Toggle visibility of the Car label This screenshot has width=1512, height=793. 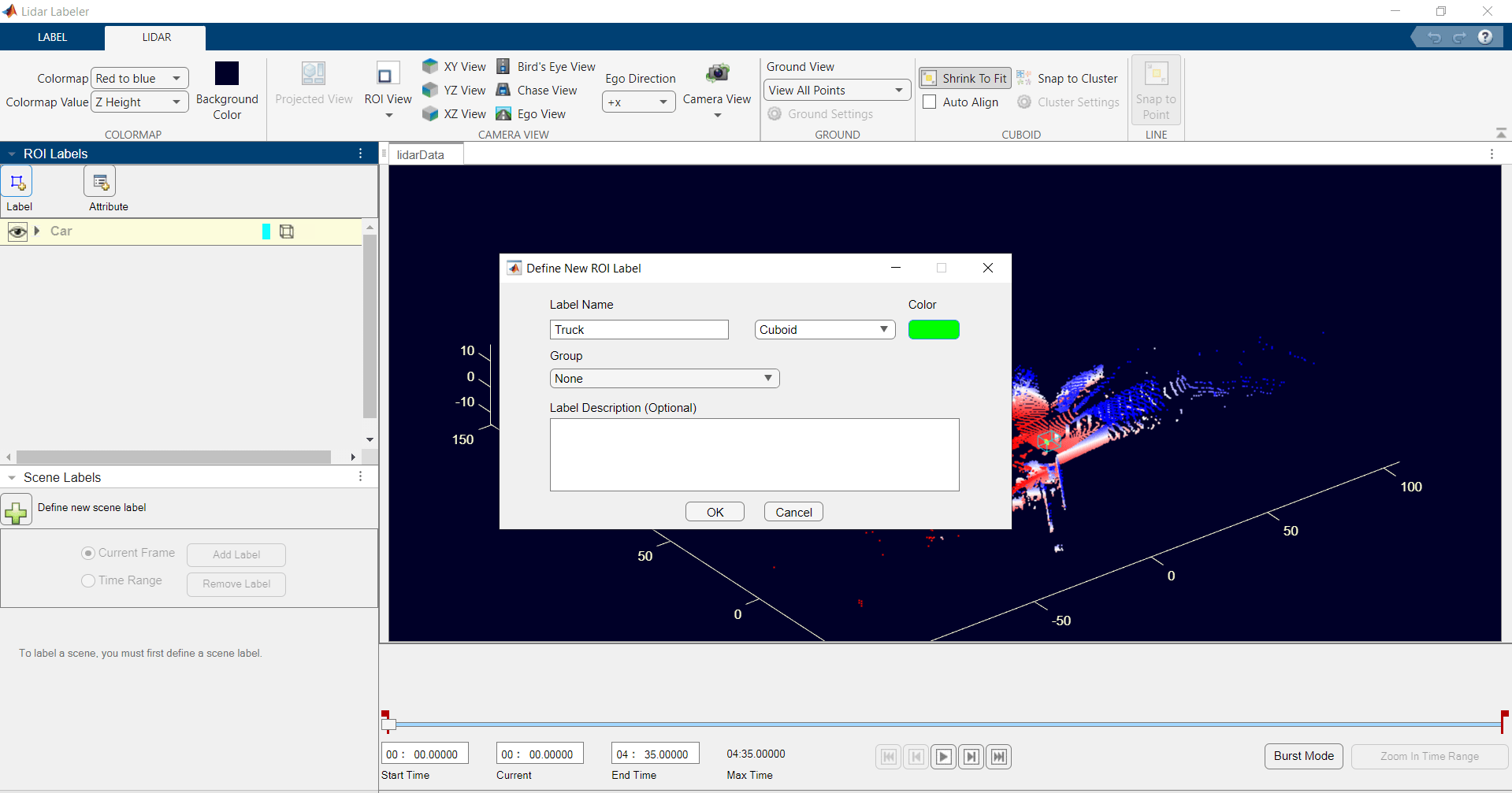point(17,232)
